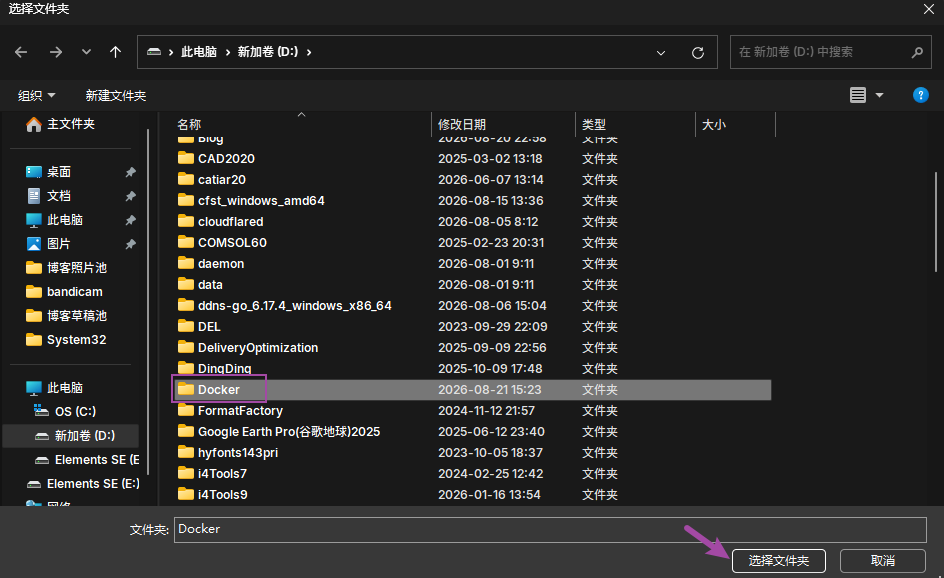
Task: Select OS (C:) drive in sidebar
Action: 75,412
